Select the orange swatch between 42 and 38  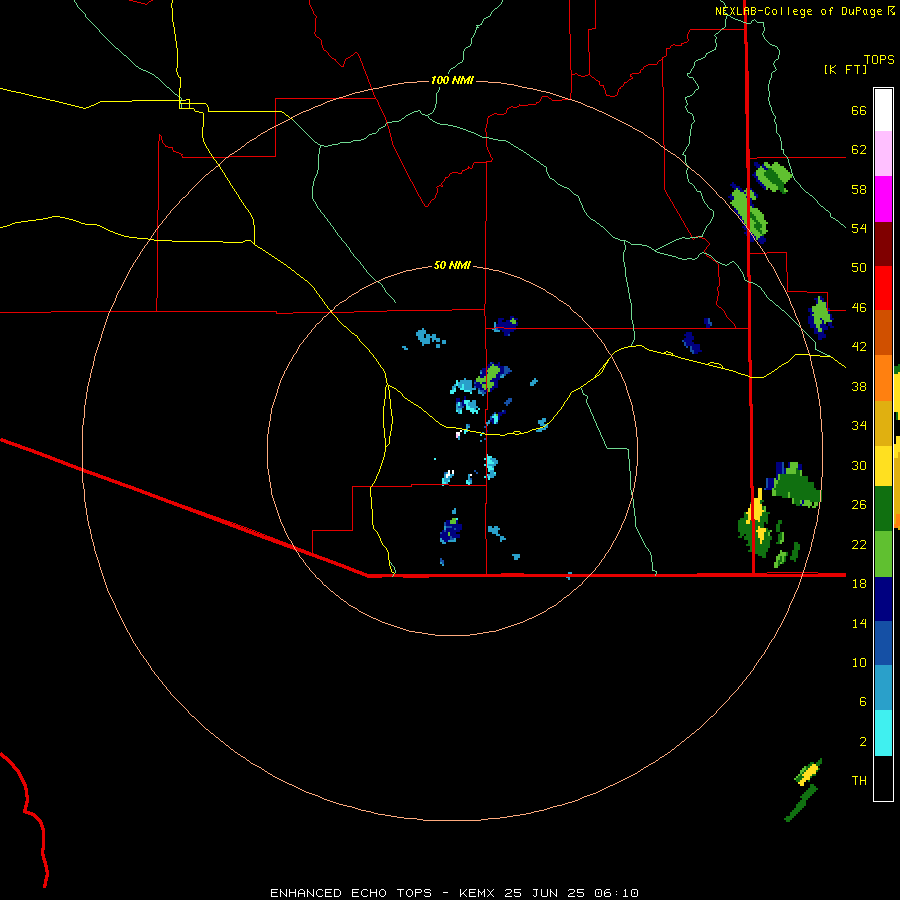click(883, 378)
